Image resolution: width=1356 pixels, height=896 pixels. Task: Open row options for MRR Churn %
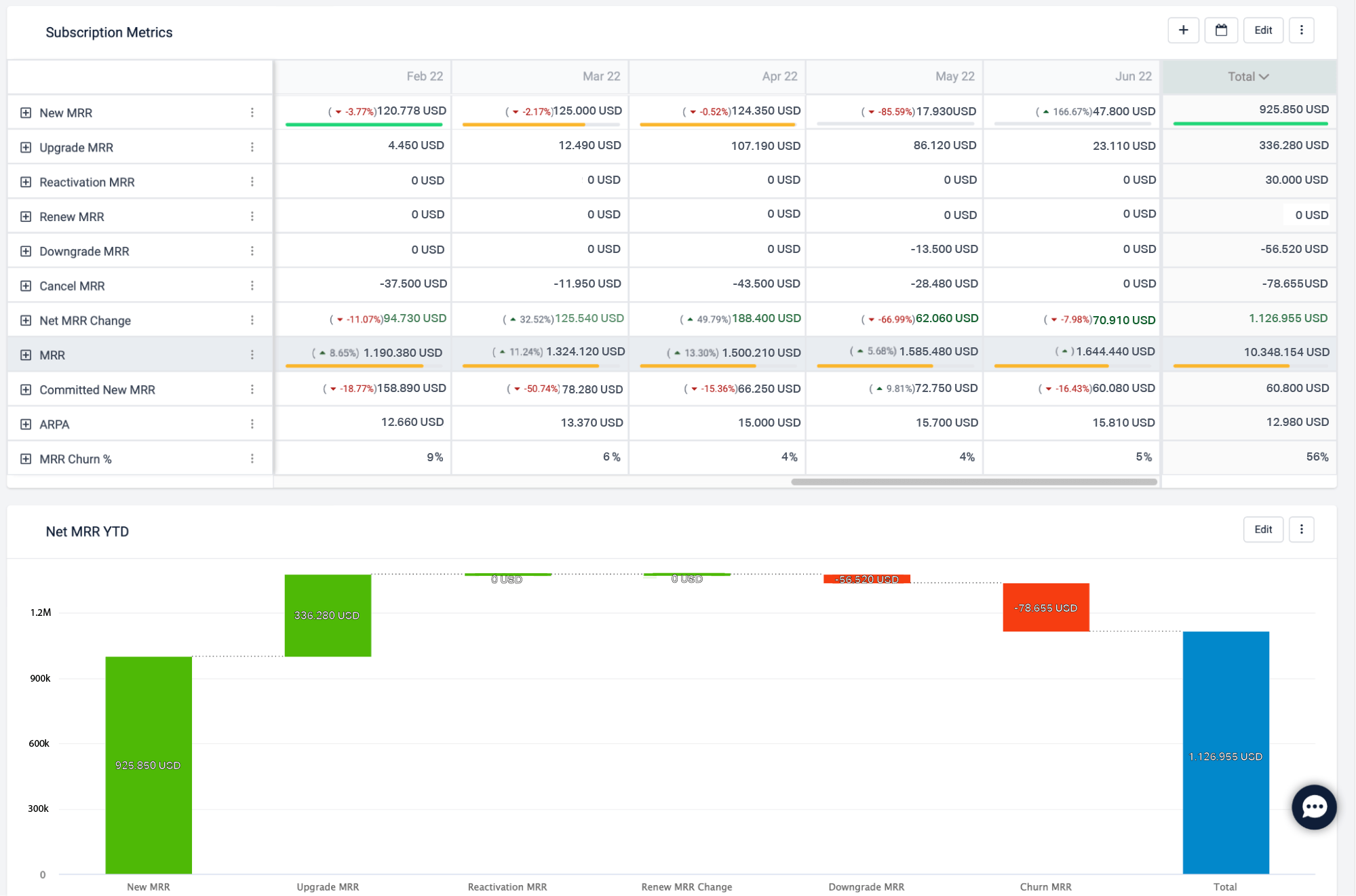(252, 459)
